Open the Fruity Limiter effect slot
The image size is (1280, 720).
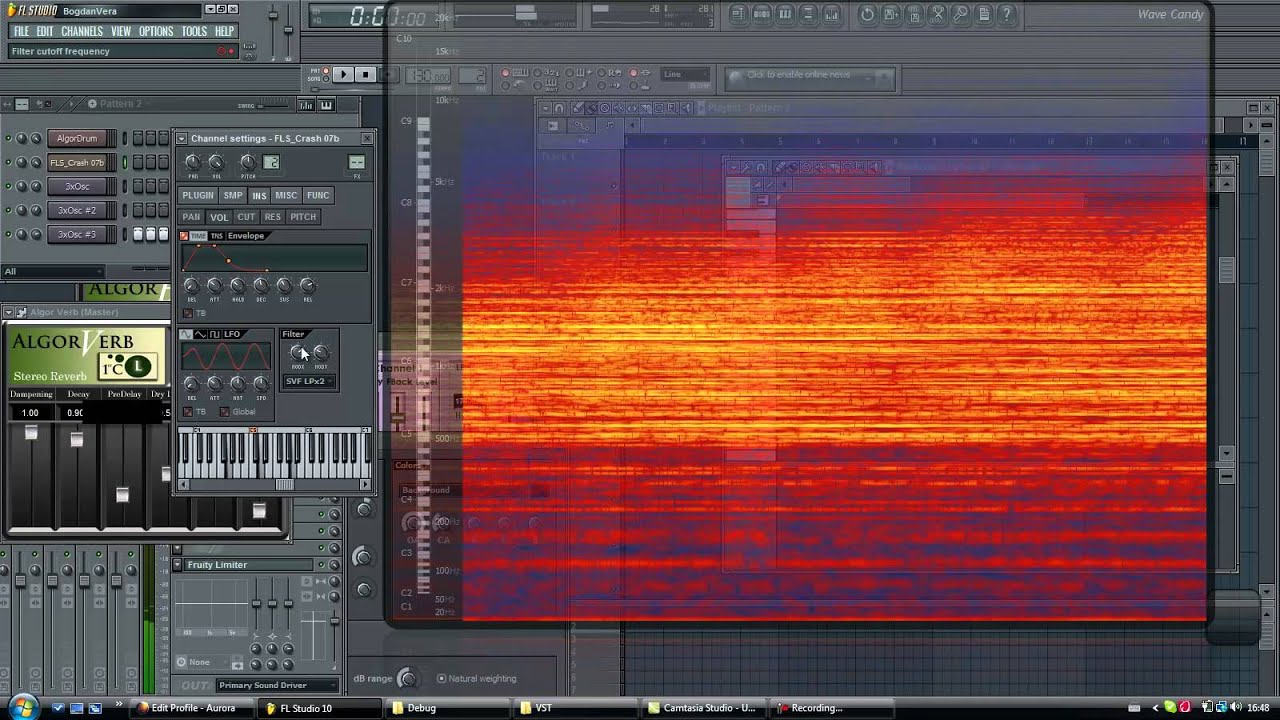pos(250,565)
